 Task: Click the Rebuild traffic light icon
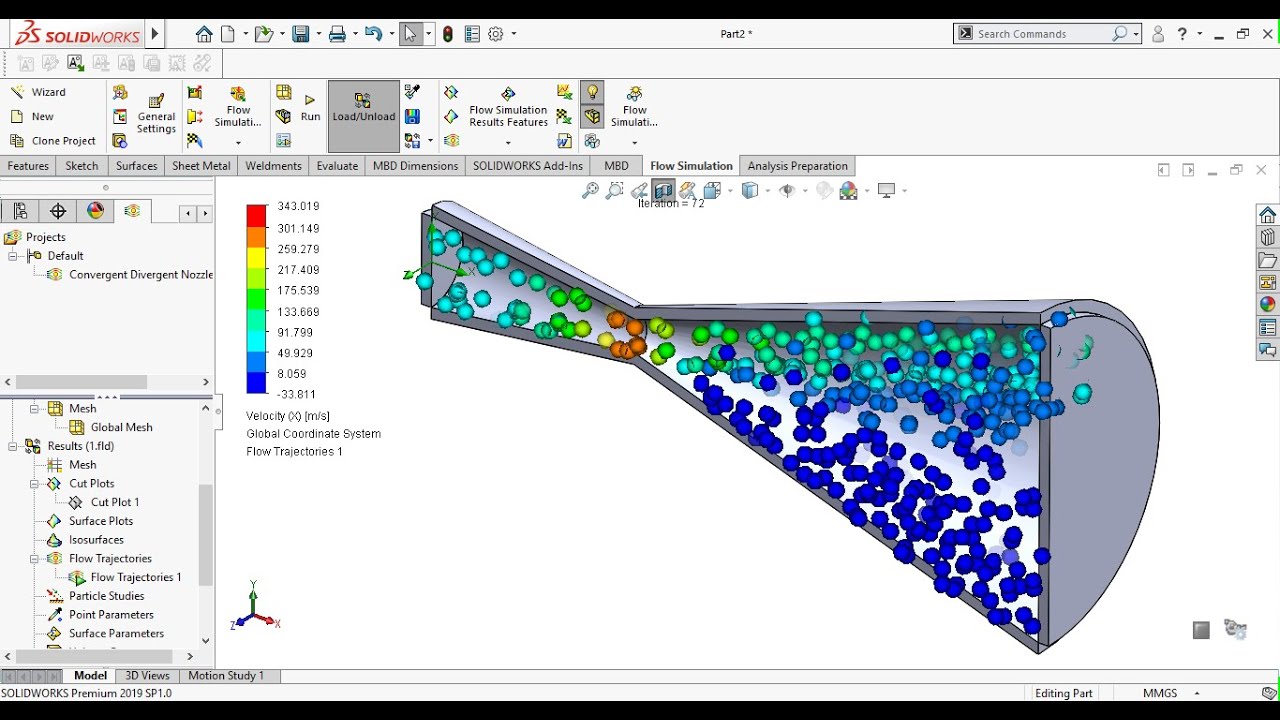[x=447, y=34]
